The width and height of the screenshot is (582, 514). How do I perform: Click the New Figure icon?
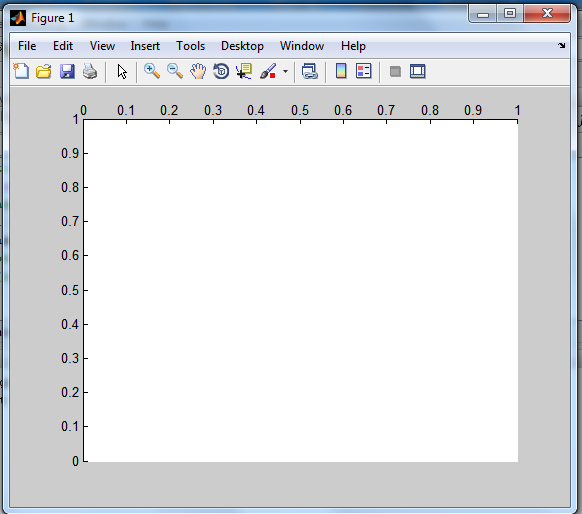pyautogui.click(x=21, y=71)
